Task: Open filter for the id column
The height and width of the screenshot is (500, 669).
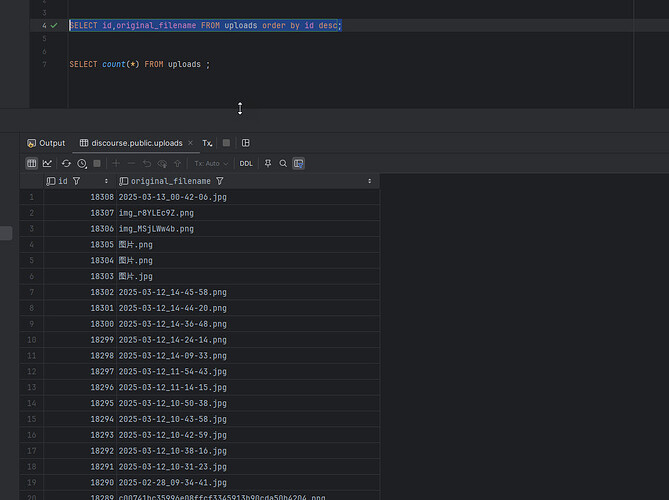Action: (76, 181)
